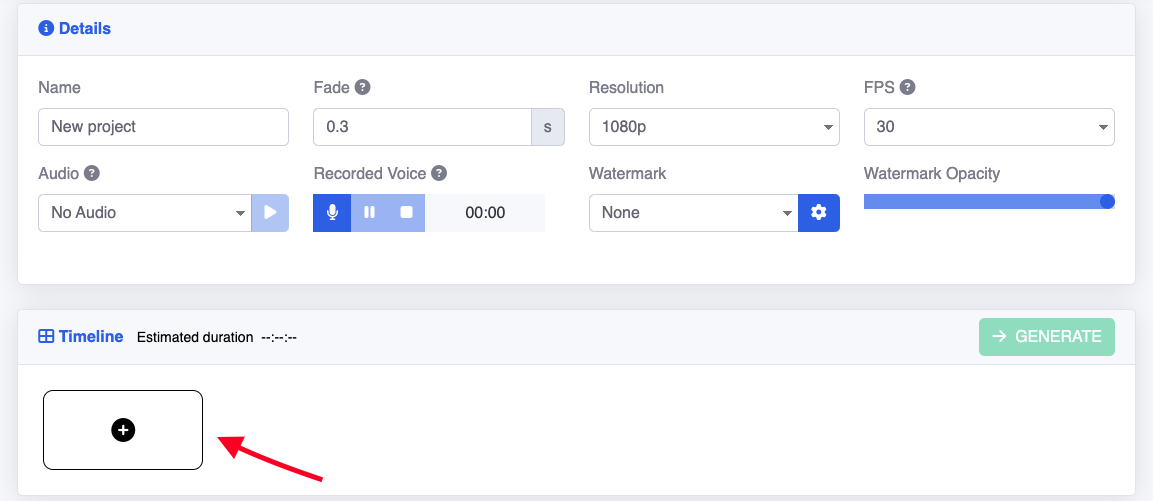
Task: Show help for Recorded Voice
Action: coord(439,173)
